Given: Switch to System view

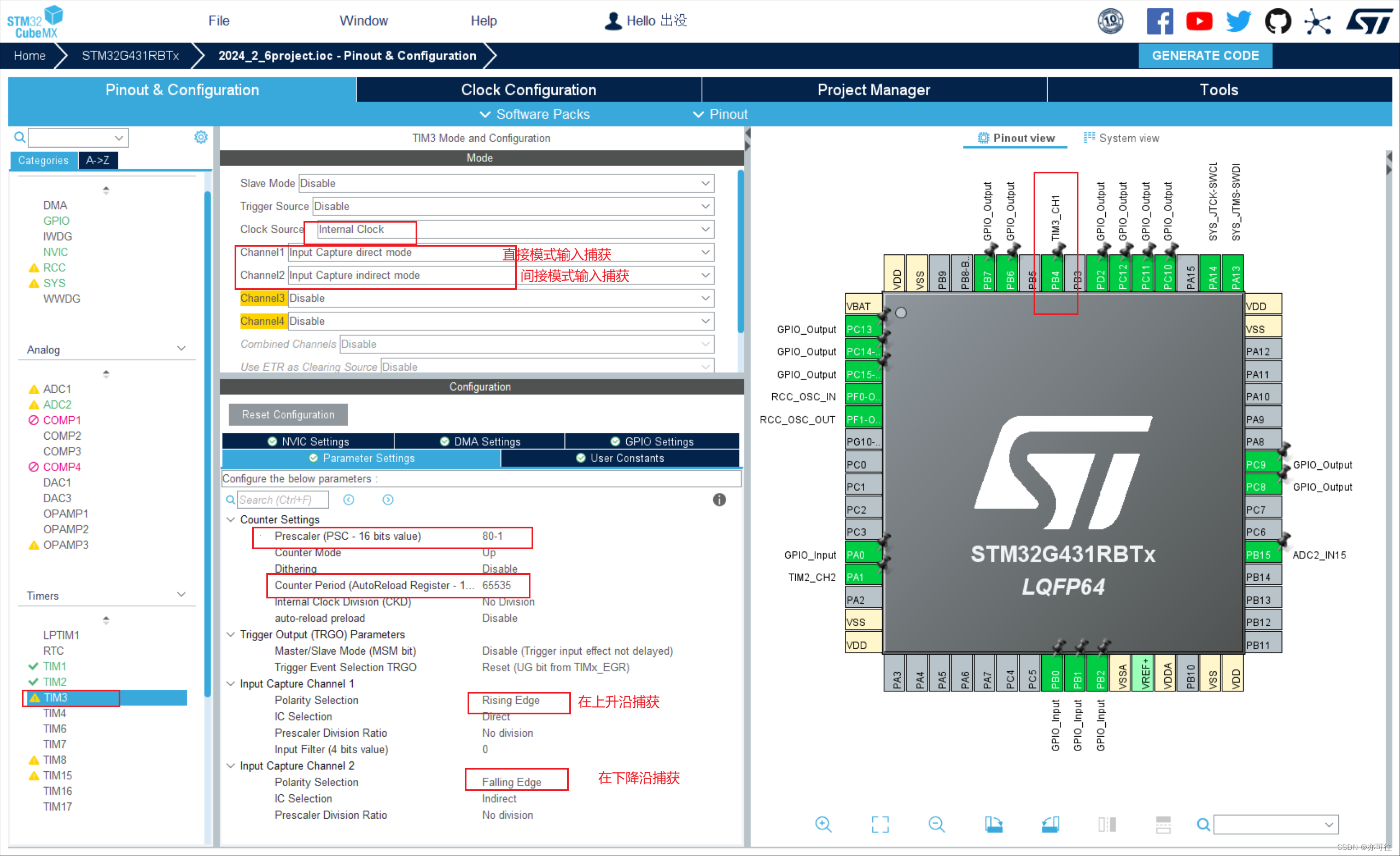Looking at the screenshot, I should point(1122,138).
